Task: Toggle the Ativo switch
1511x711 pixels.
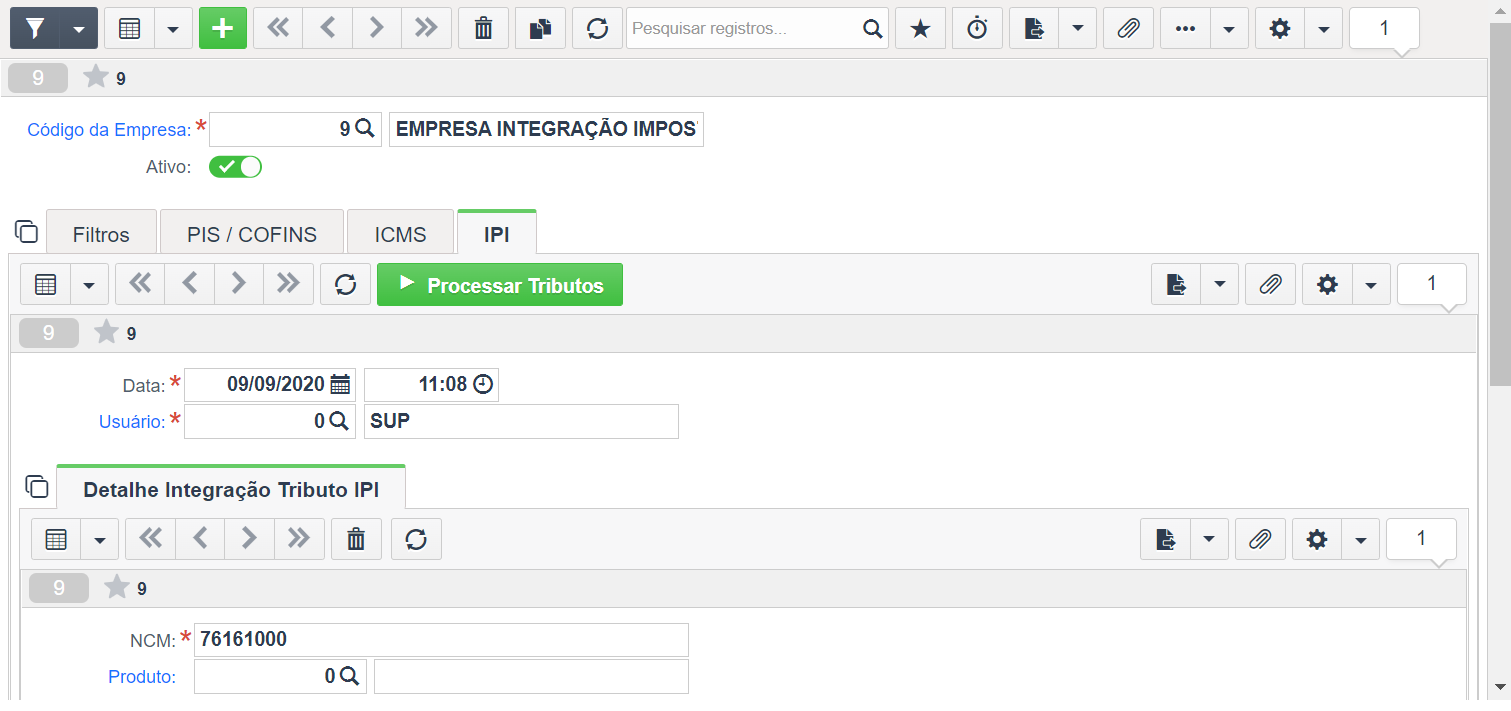Action: coord(235,167)
